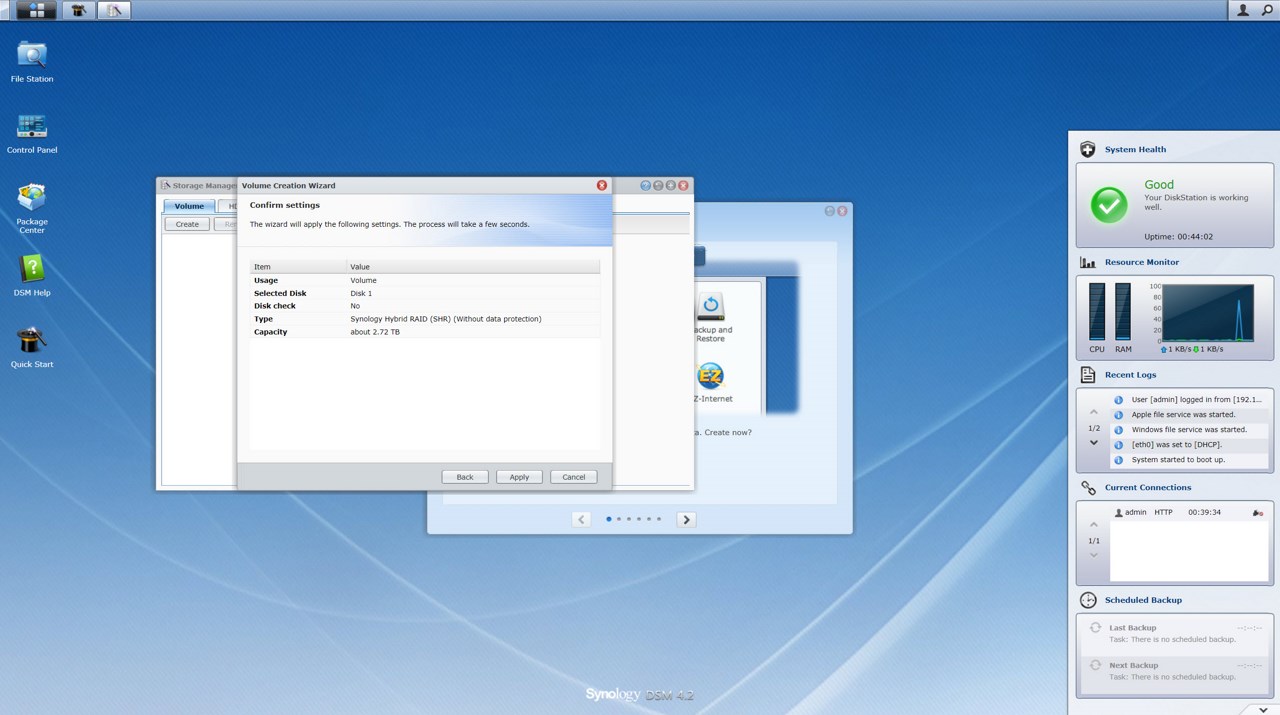
Task: Click the Uptime value text
Action: (x=1178, y=237)
